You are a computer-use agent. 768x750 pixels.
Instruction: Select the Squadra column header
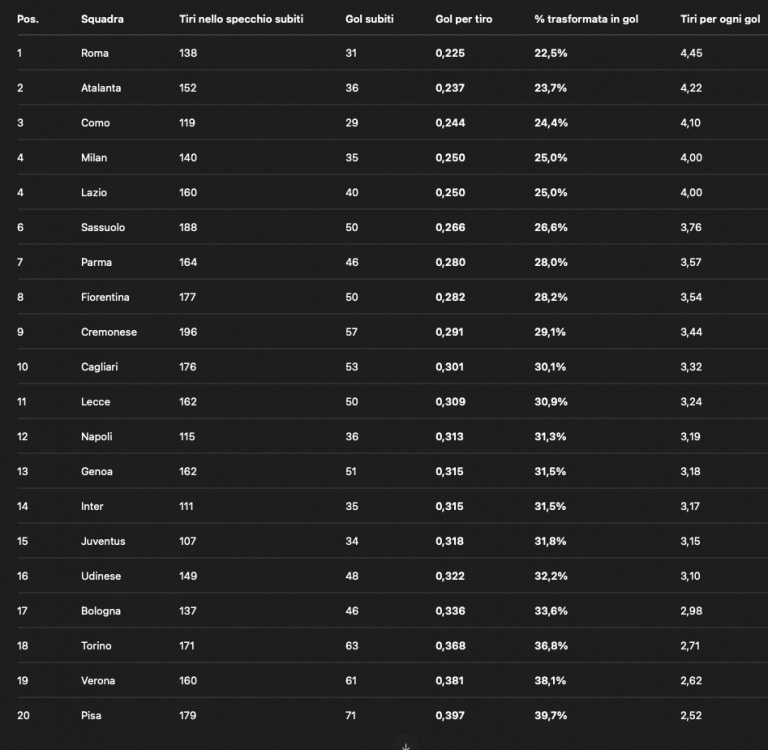[102, 19]
